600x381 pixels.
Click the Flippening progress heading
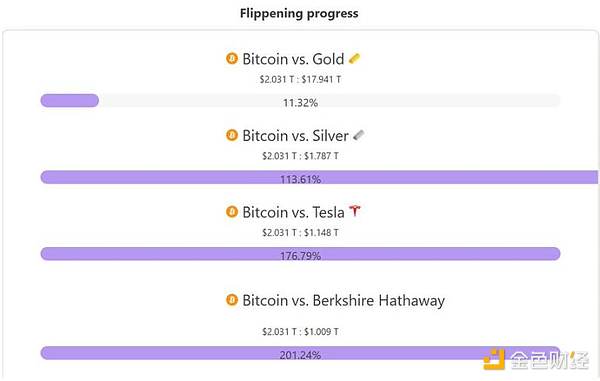pyautogui.click(x=299, y=13)
